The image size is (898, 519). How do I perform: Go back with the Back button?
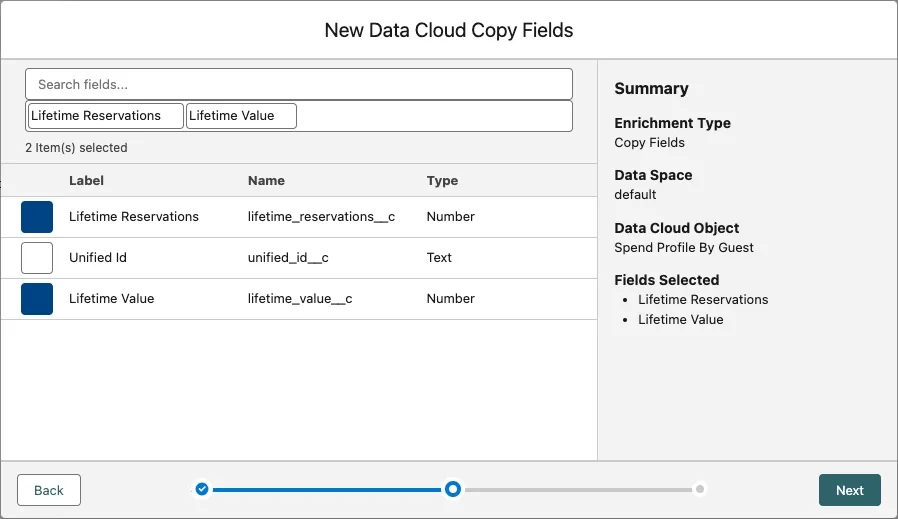tap(49, 490)
